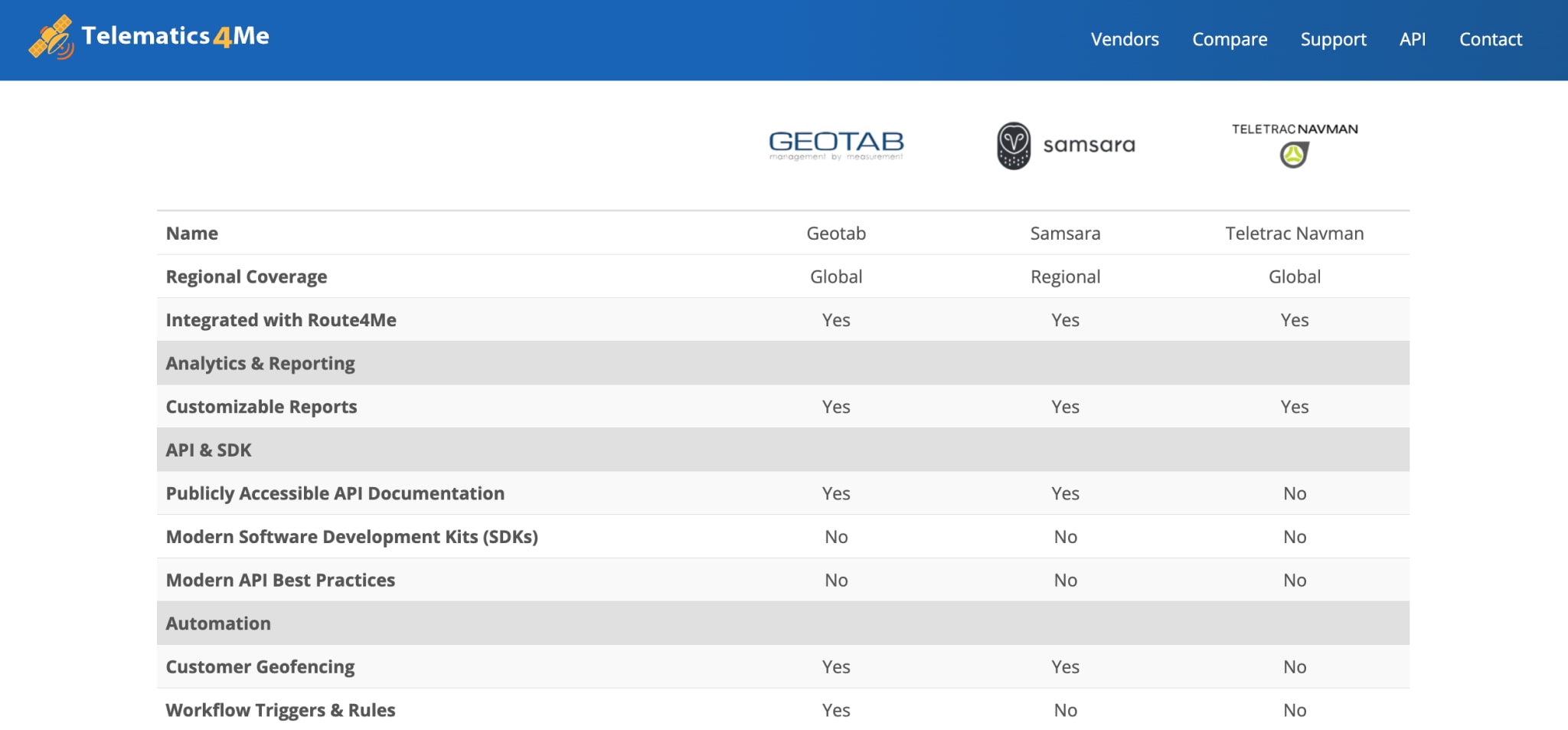Click the 'Automation' section header

(x=783, y=624)
